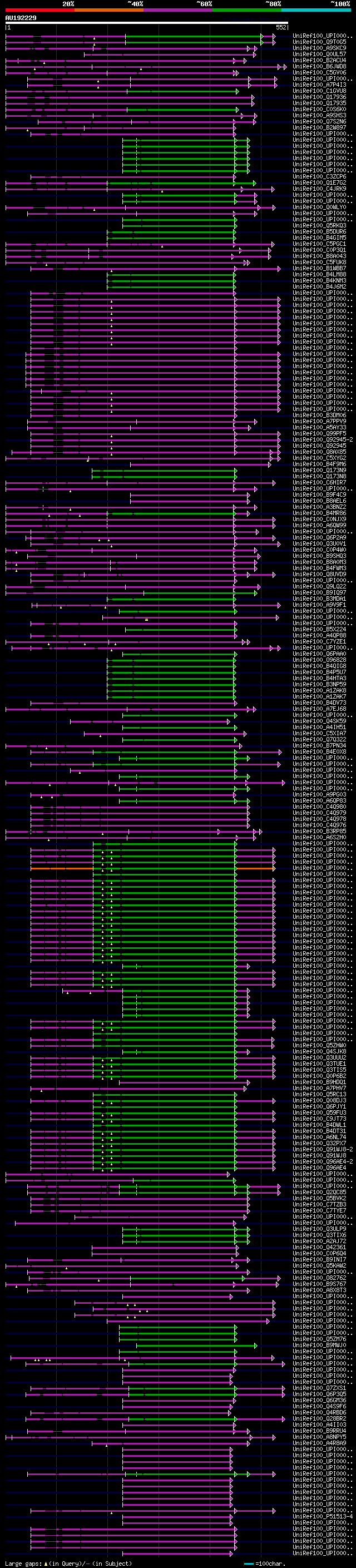Open hit UniRef100_Q0UL57
Viewport: 356px width, 1568px height.
(x=319, y=54)
